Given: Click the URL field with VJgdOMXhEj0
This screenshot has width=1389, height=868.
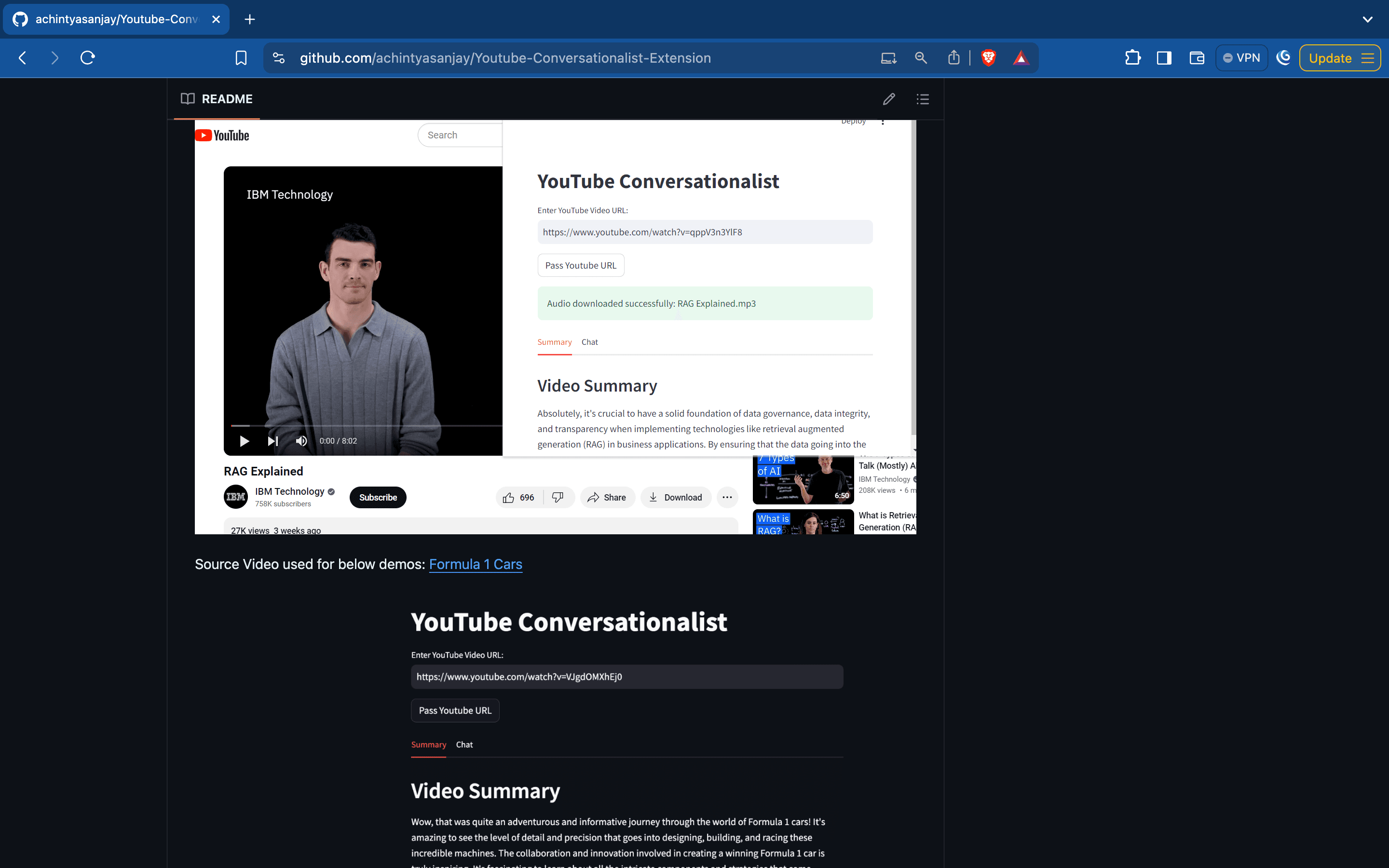Looking at the screenshot, I should 627,677.
